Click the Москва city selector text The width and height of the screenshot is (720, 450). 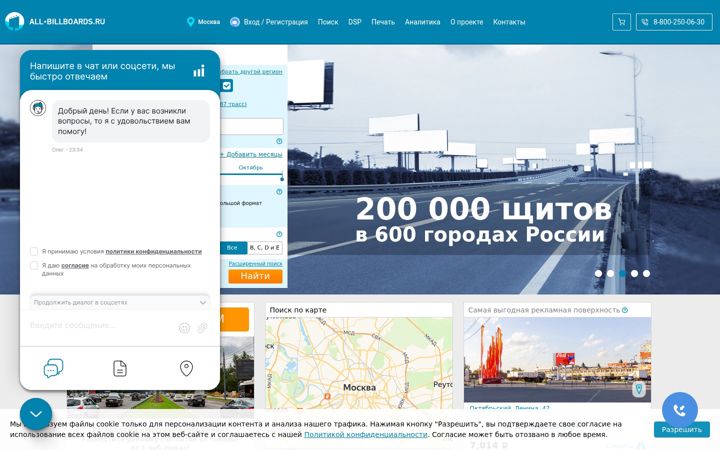pos(209,22)
